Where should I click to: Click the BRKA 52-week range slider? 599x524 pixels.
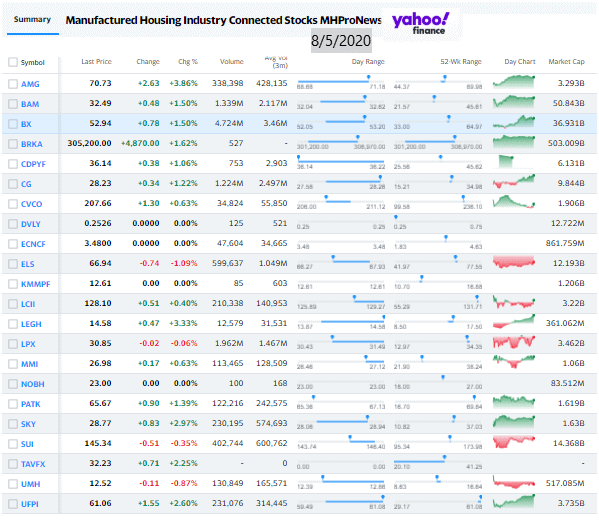(x=438, y=141)
